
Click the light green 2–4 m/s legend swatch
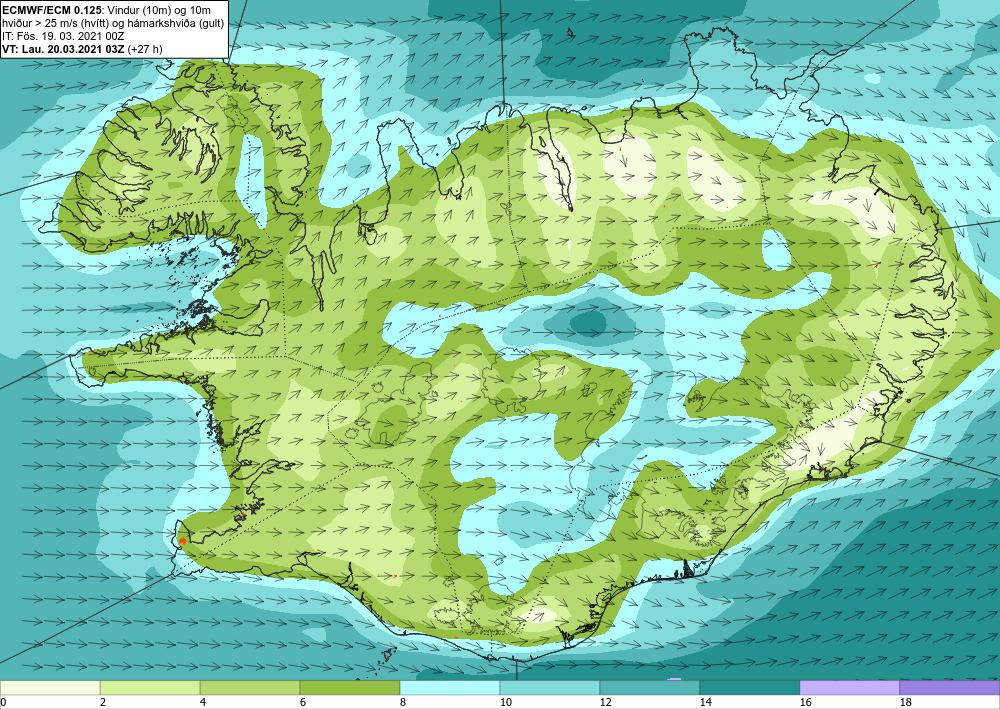pyautogui.click(x=150, y=687)
